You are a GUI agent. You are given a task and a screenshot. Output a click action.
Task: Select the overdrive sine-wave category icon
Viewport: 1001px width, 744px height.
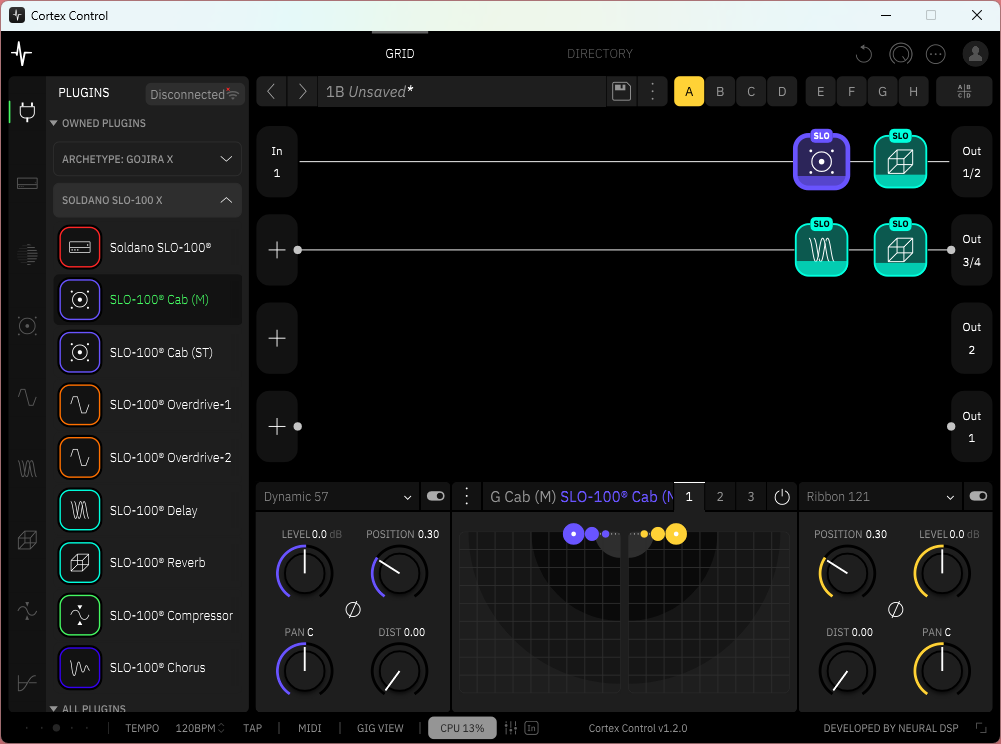click(27, 397)
